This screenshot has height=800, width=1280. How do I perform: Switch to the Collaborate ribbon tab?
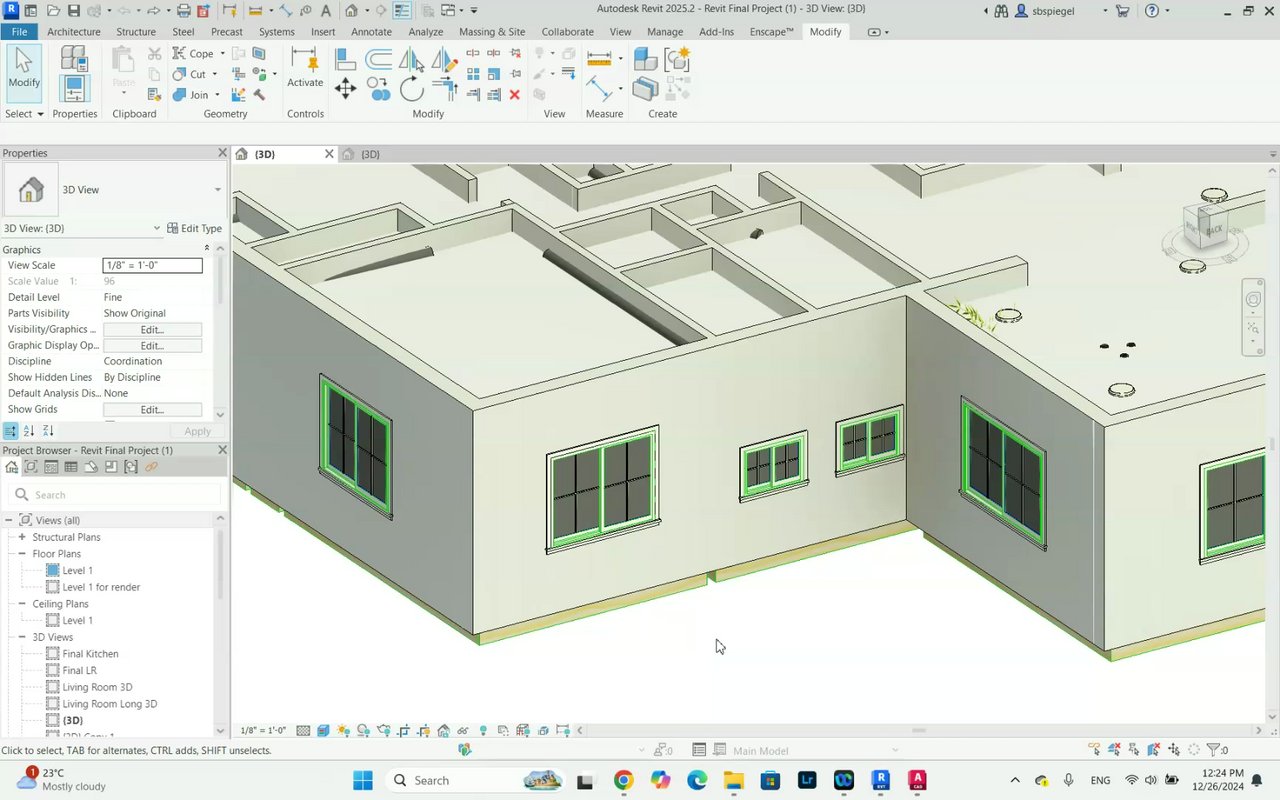click(x=567, y=32)
